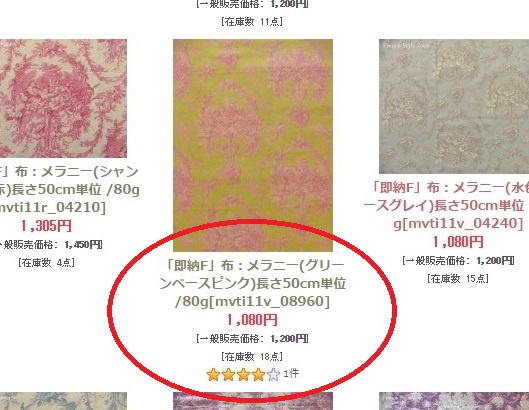529x410 pixels.
Task: Click the second gold review star
Action: pyautogui.click(x=228, y=375)
